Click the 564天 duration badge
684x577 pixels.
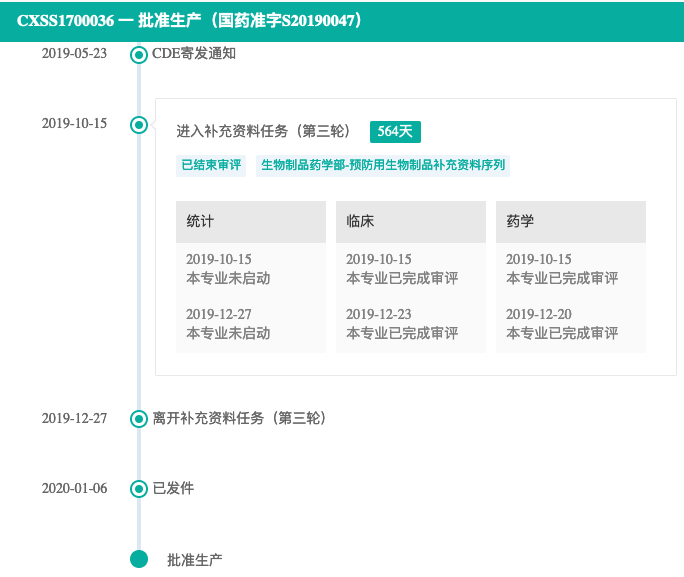(395, 132)
